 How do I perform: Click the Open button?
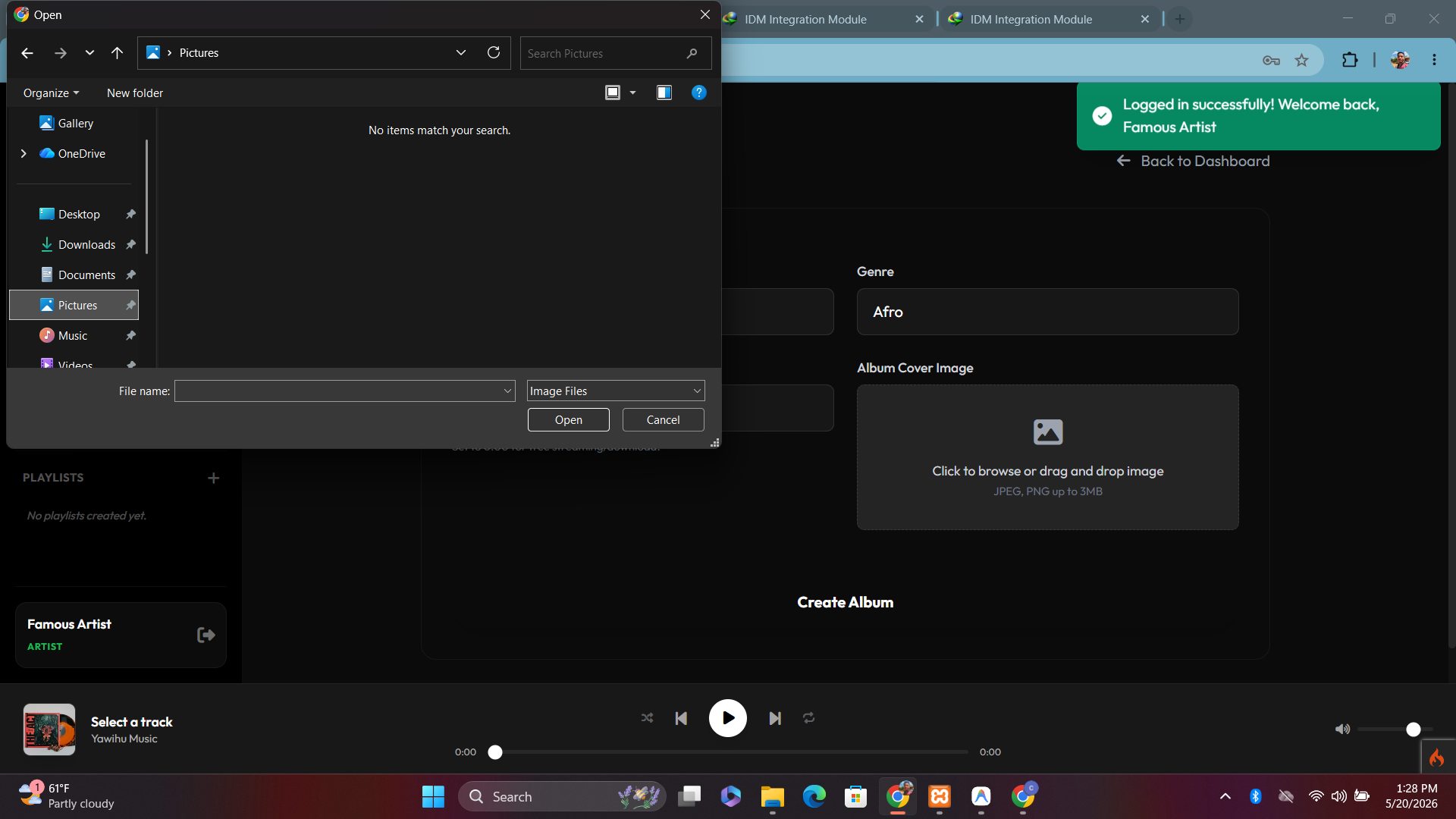tap(569, 419)
